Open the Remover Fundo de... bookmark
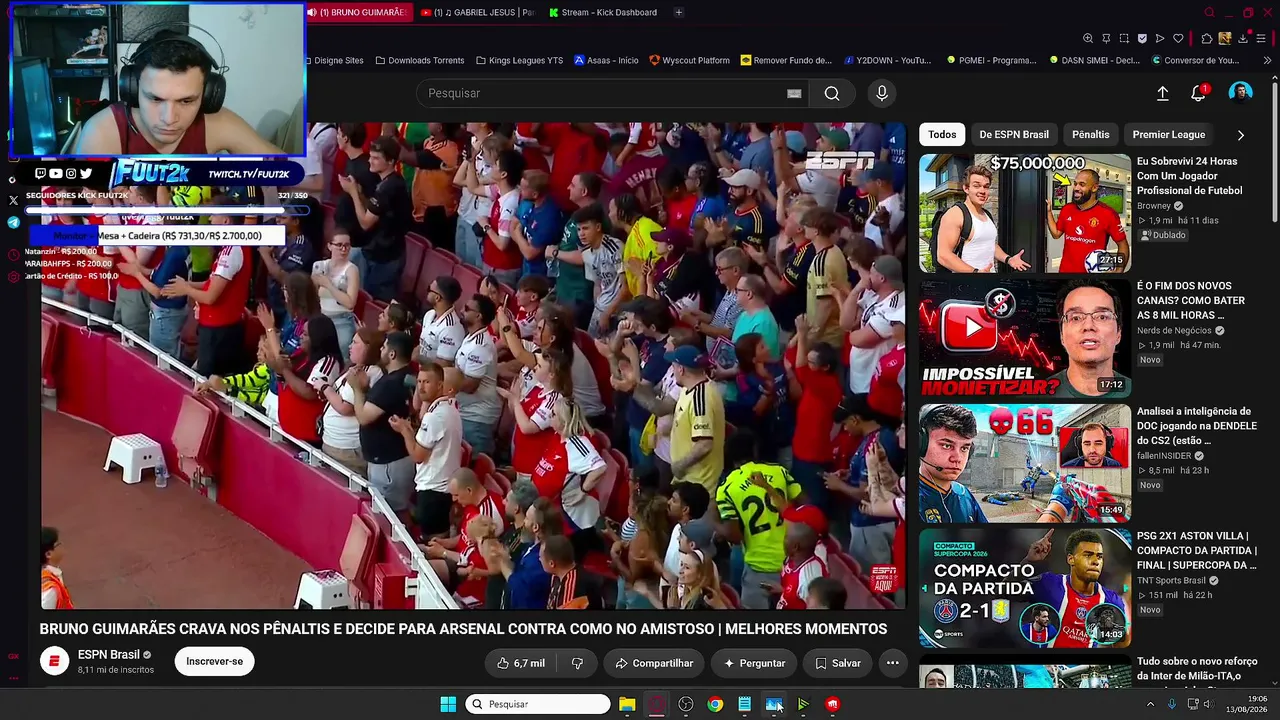1280x720 pixels. point(786,60)
